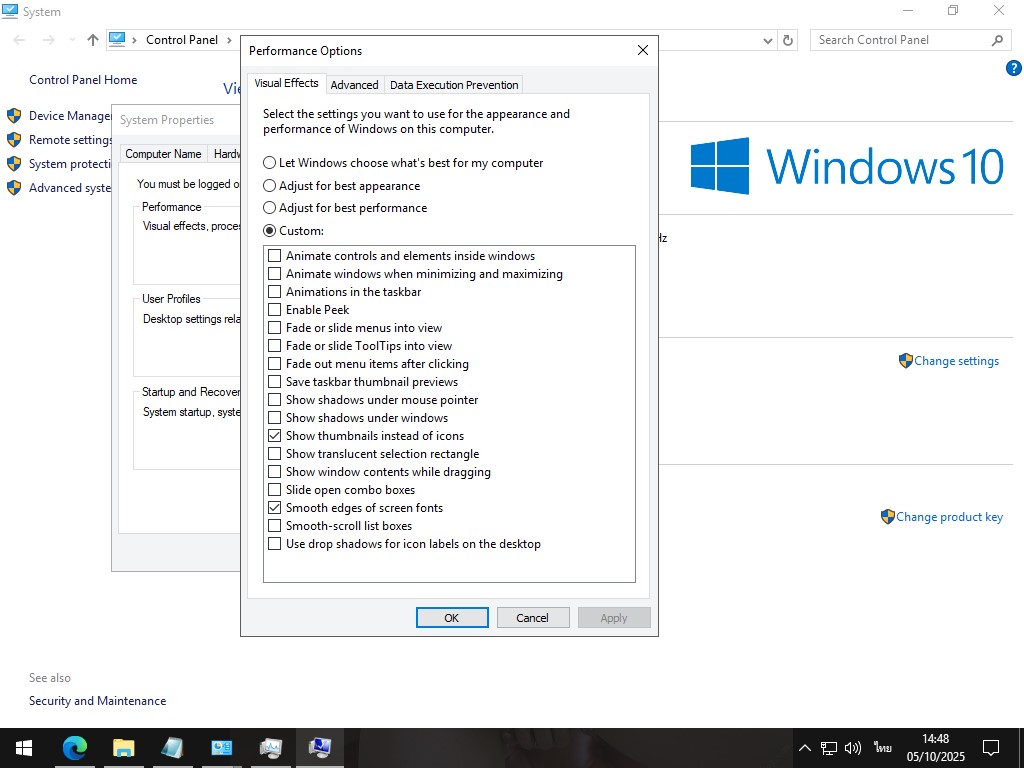
Task: Switch to Data Execution Prevention tab
Action: (454, 85)
